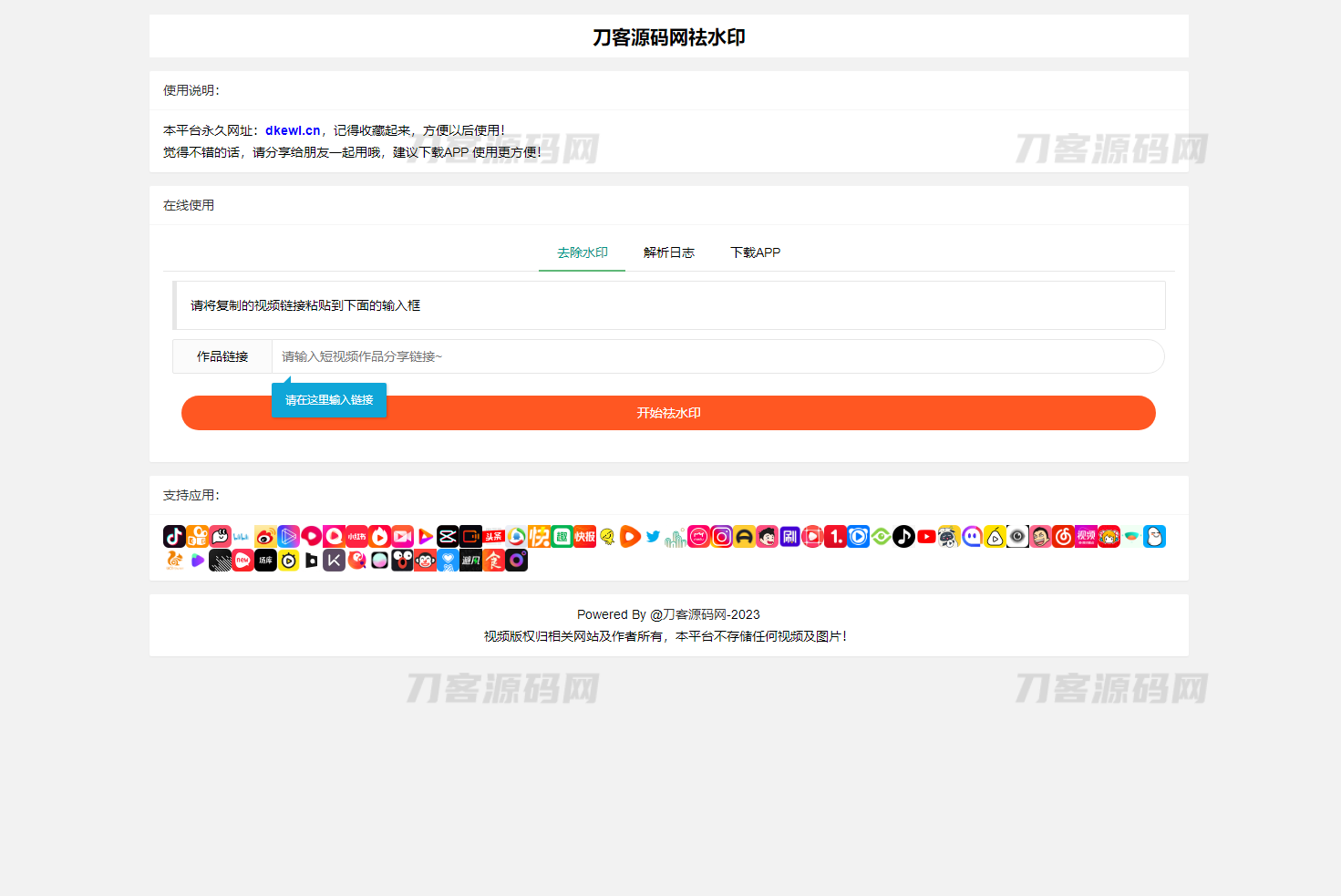Click the CapCut 剪映 icon
Viewport: 1341px width, 896px height.
tap(448, 537)
